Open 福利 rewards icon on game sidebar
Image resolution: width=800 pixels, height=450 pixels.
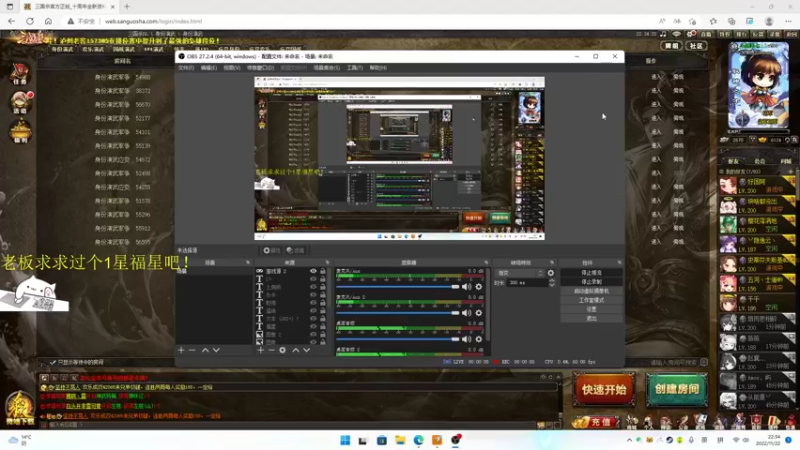(20, 132)
